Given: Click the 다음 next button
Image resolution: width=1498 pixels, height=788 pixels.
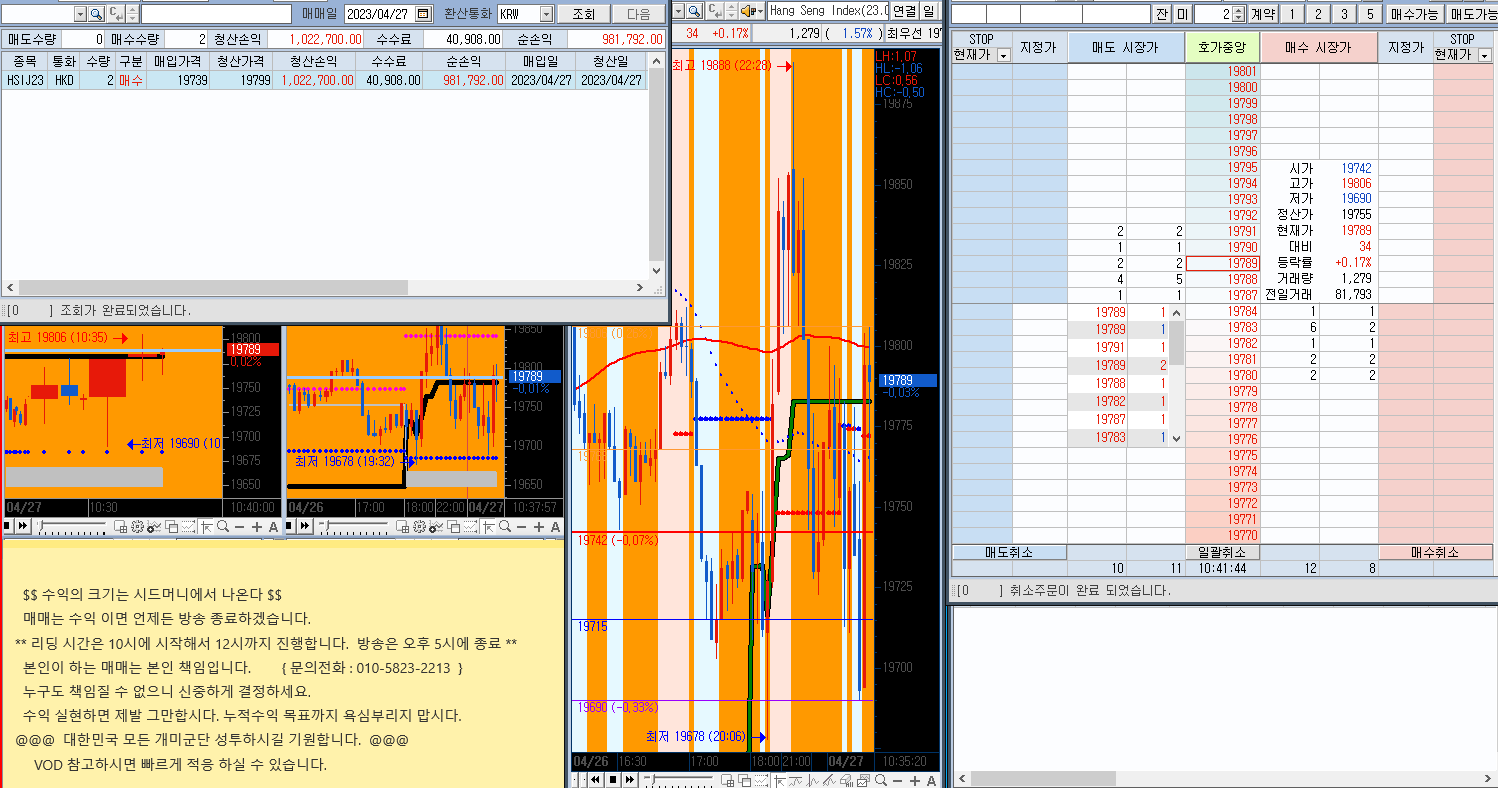Looking at the screenshot, I should [638, 14].
